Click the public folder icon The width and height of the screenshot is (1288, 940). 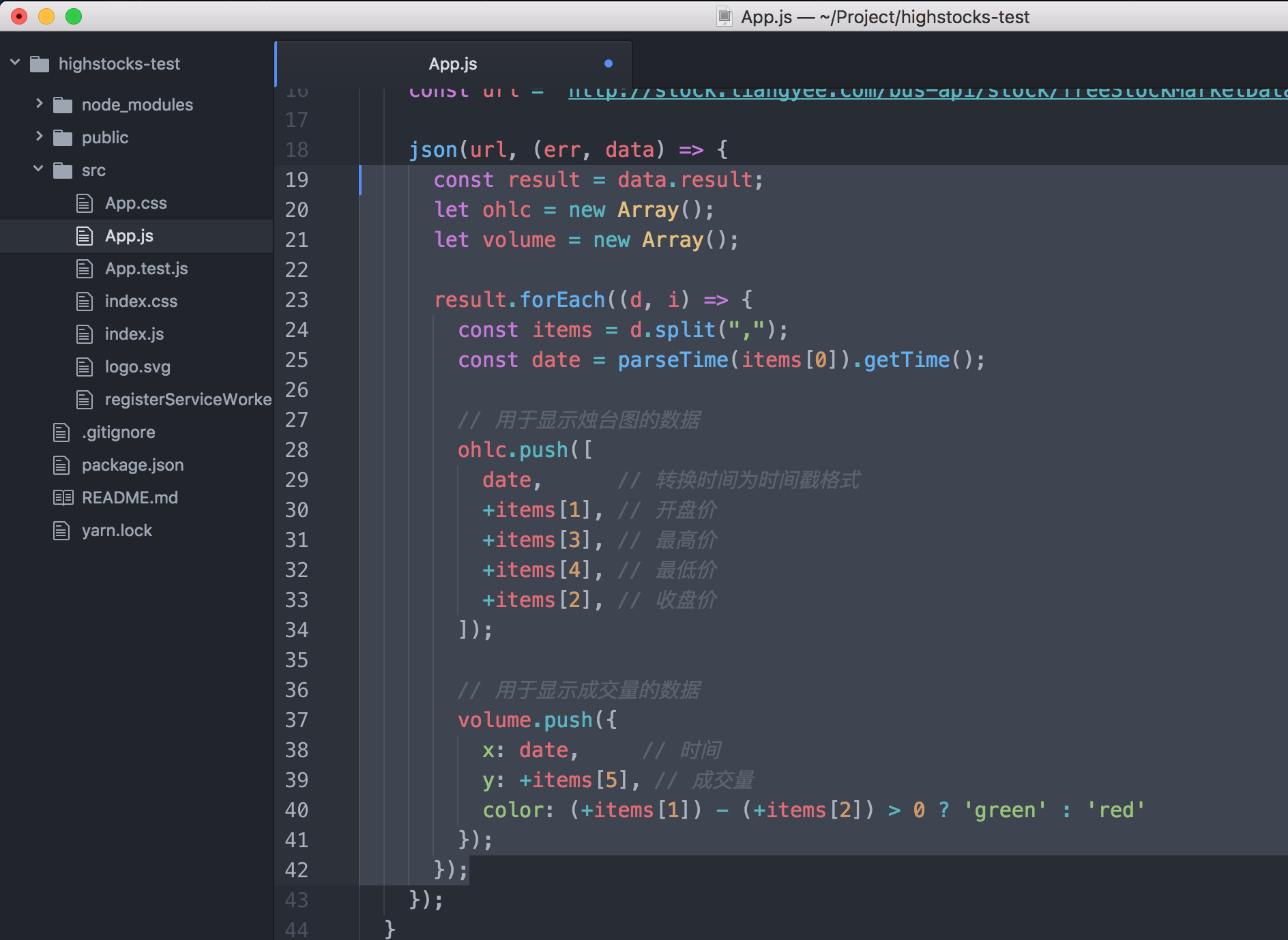click(x=63, y=138)
